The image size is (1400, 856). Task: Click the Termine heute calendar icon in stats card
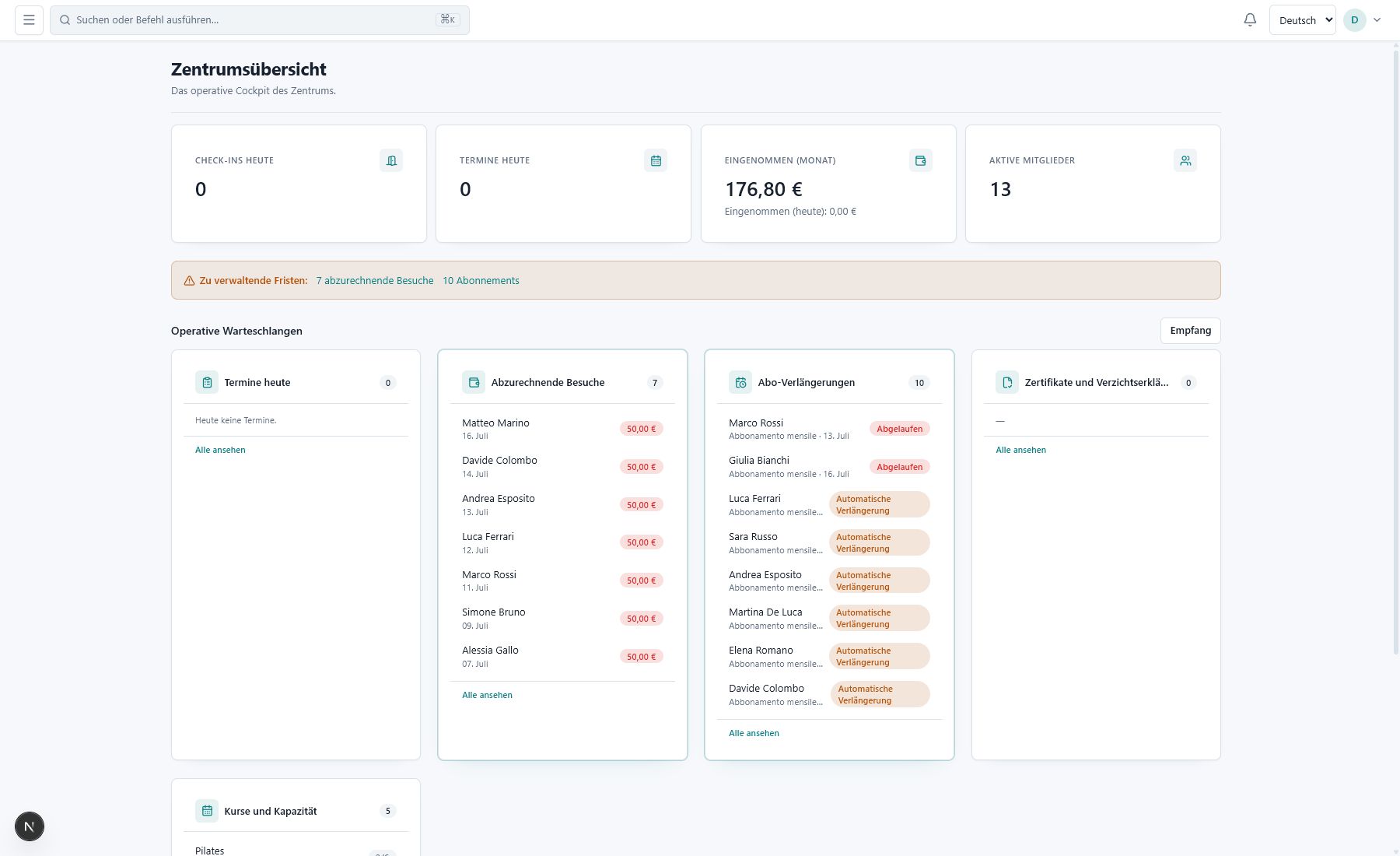[656, 160]
